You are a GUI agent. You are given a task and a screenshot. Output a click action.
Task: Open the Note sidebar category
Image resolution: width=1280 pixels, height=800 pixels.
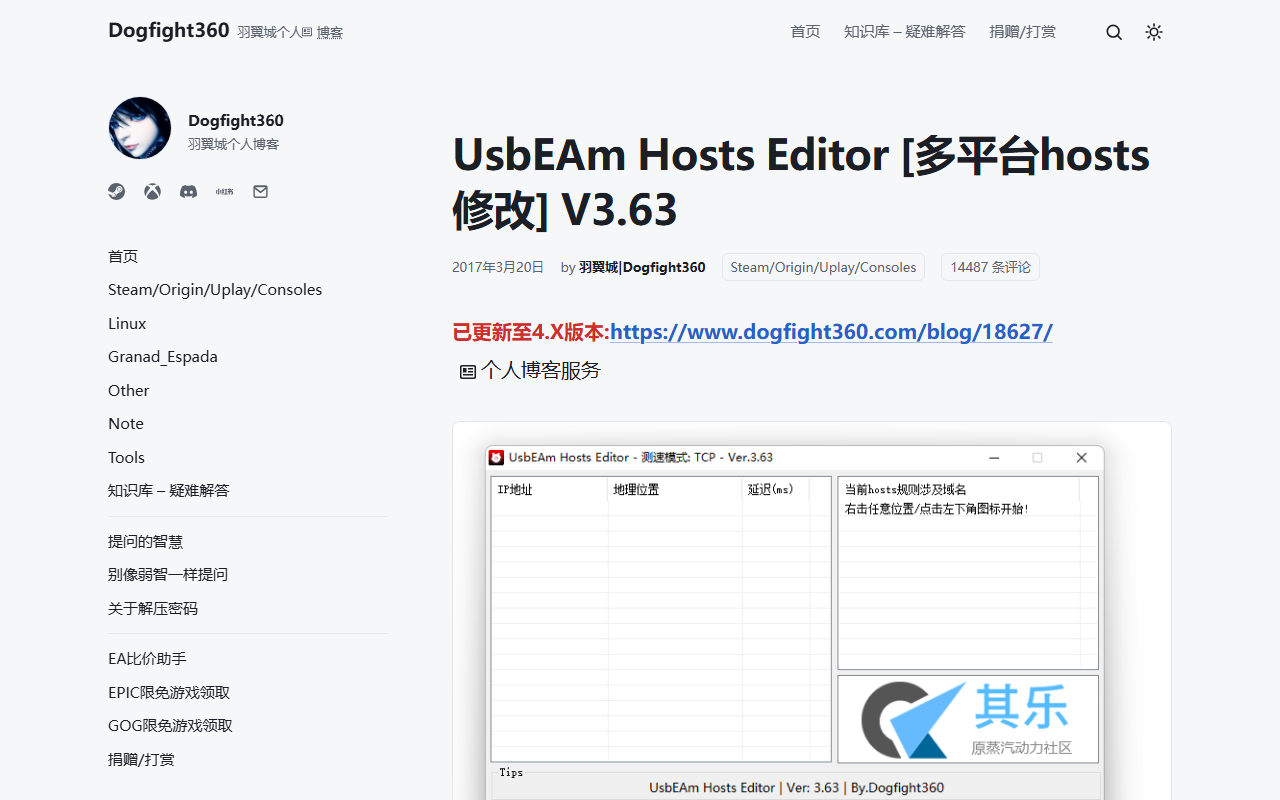[126, 424]
